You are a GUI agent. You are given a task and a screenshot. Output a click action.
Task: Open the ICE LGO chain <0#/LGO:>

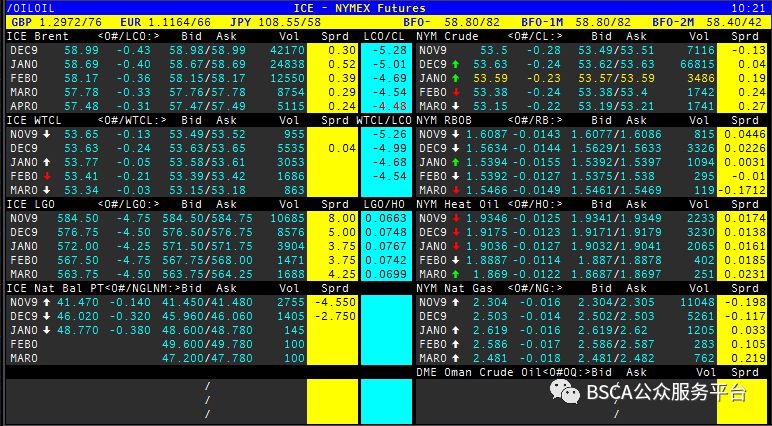tap(129, 204)
